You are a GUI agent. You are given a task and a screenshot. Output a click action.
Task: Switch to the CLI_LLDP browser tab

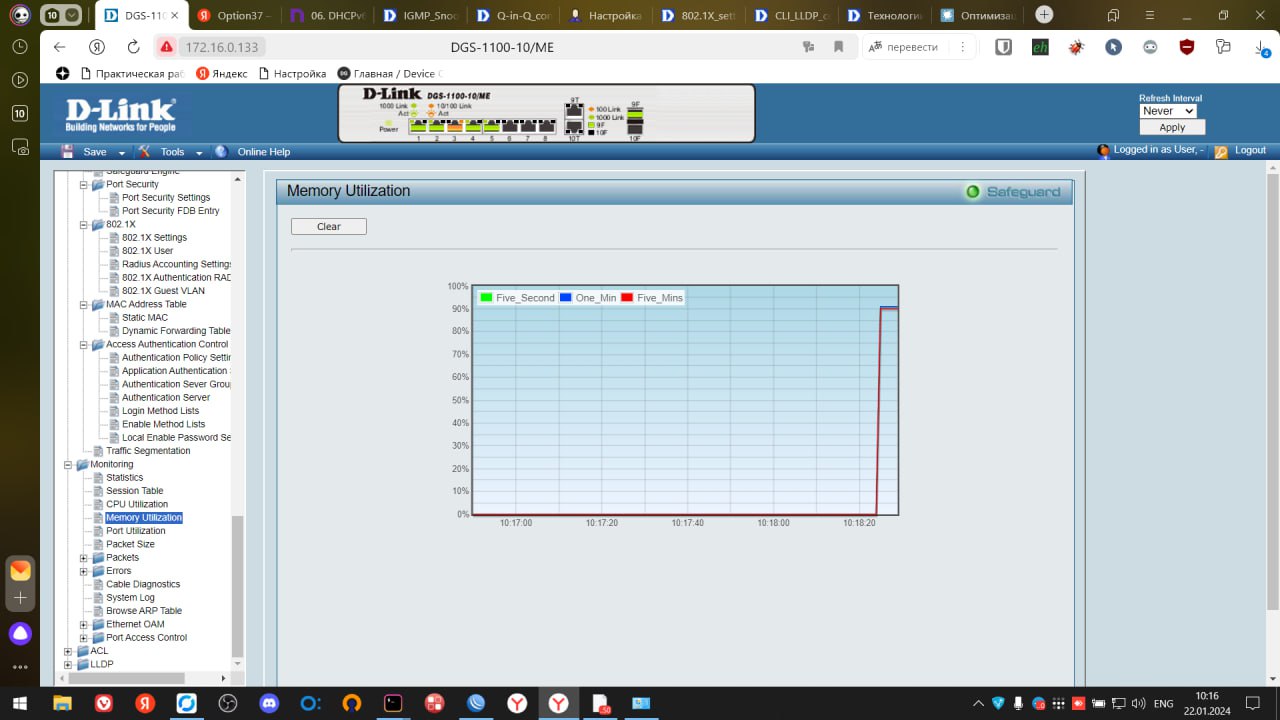792,15
